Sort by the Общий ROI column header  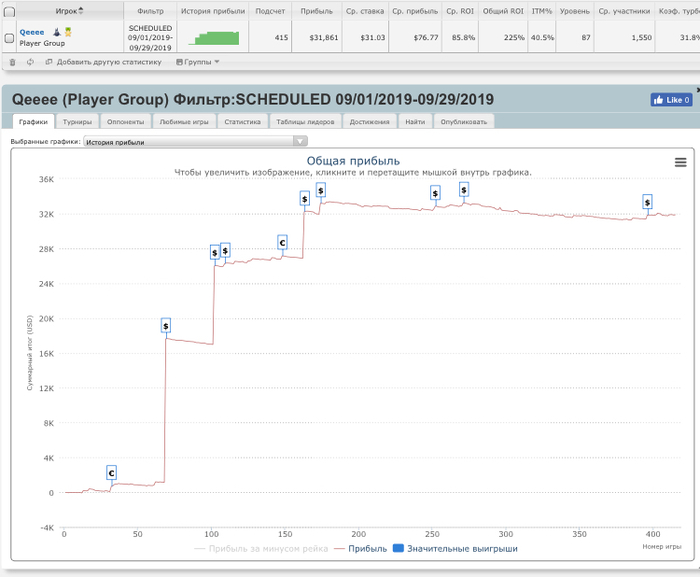[503, 11]
